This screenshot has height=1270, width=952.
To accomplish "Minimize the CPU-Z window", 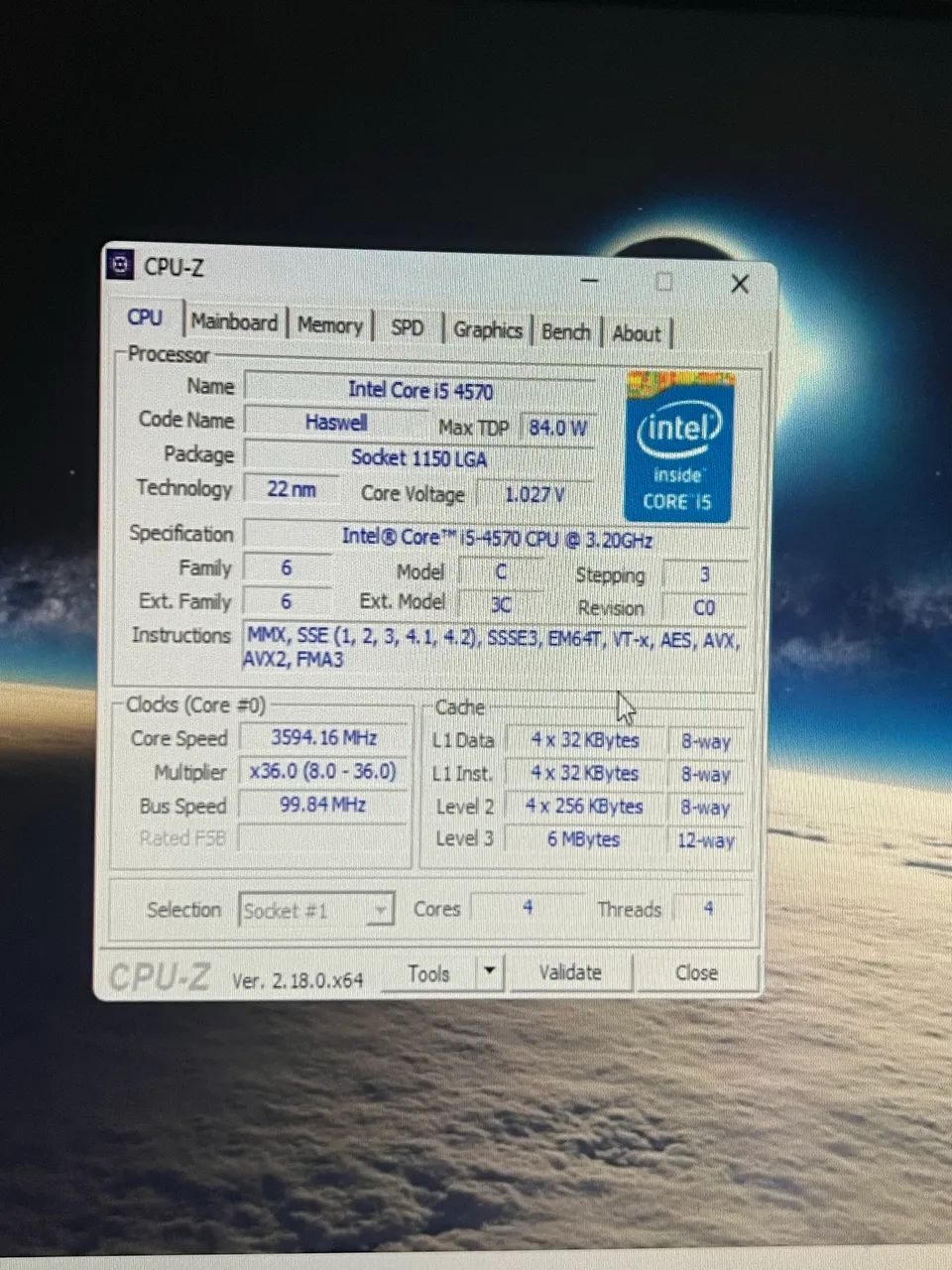I will click(590, 282).
